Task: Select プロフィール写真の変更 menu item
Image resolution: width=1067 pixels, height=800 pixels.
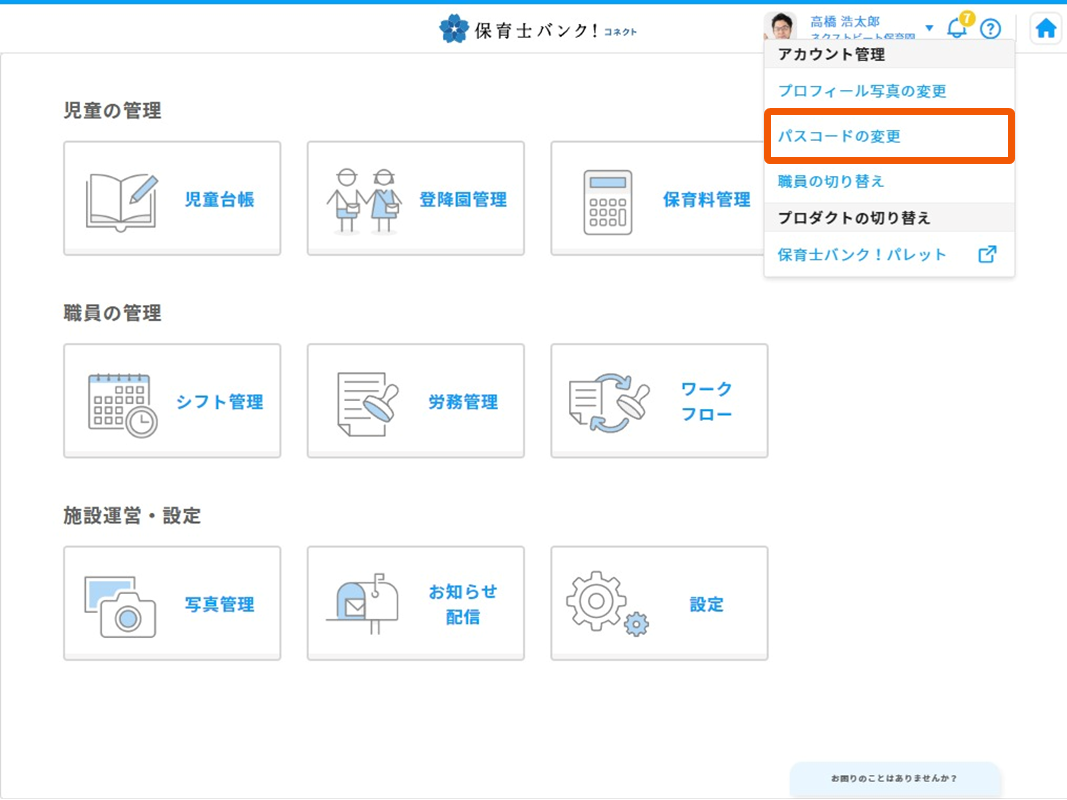Action: [x=862, y=91]
